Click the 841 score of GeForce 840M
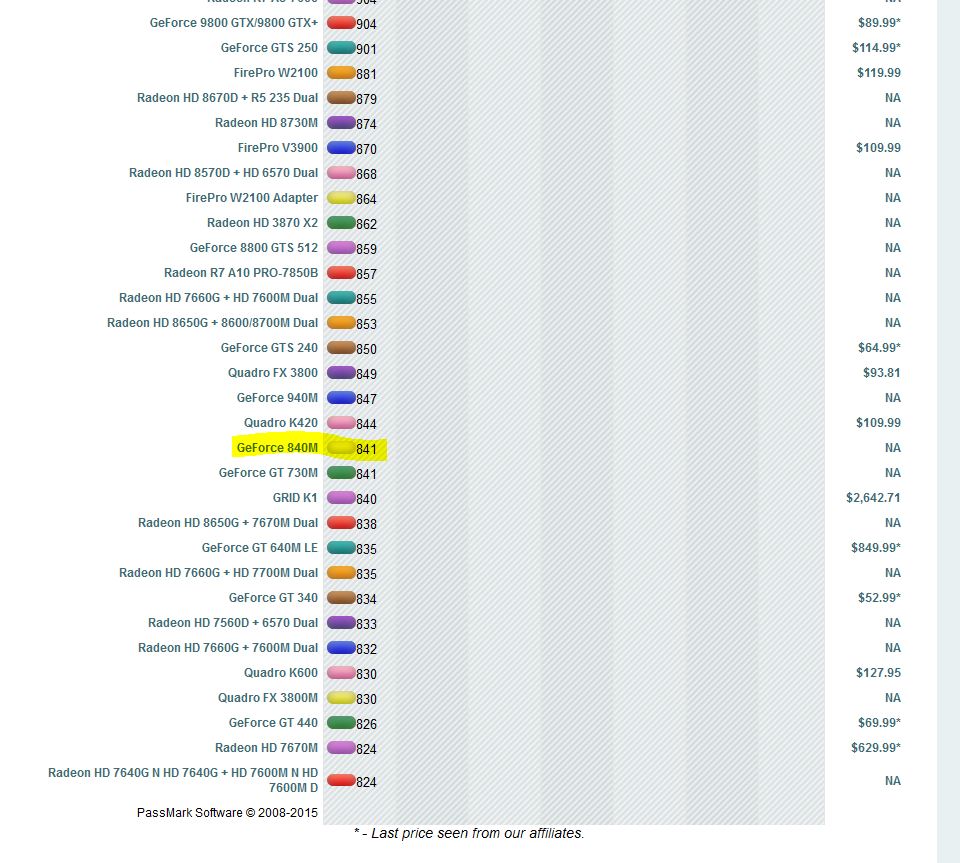This screenshot has height=863, width=960. tap(366, 449)
